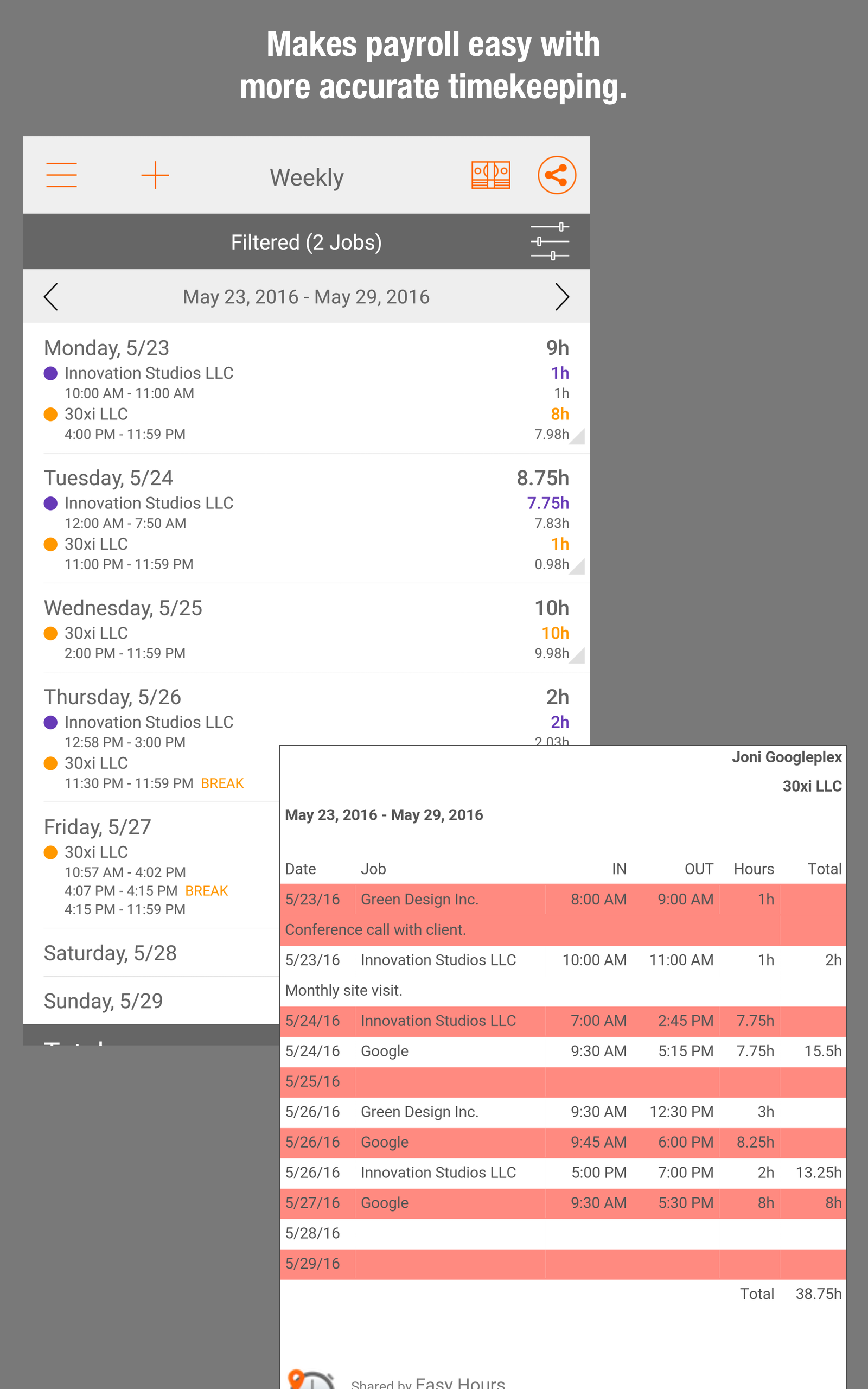Select 5/27/16 Google report row
The image size is (868, 1389).
point(563,1203)
